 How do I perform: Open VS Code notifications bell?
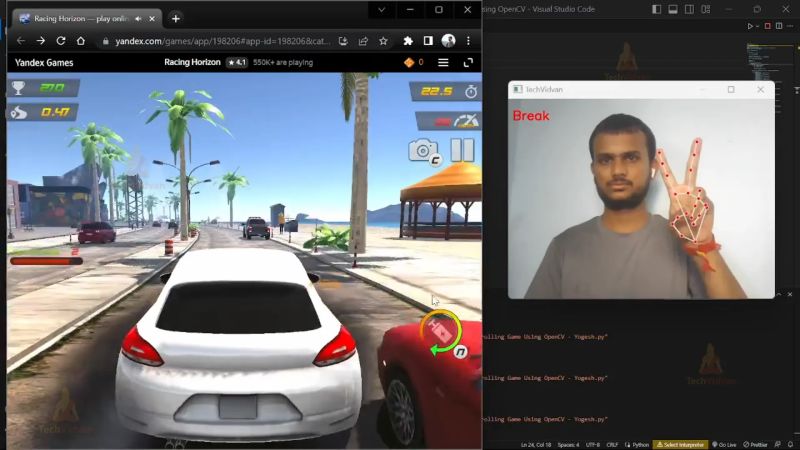790,445
